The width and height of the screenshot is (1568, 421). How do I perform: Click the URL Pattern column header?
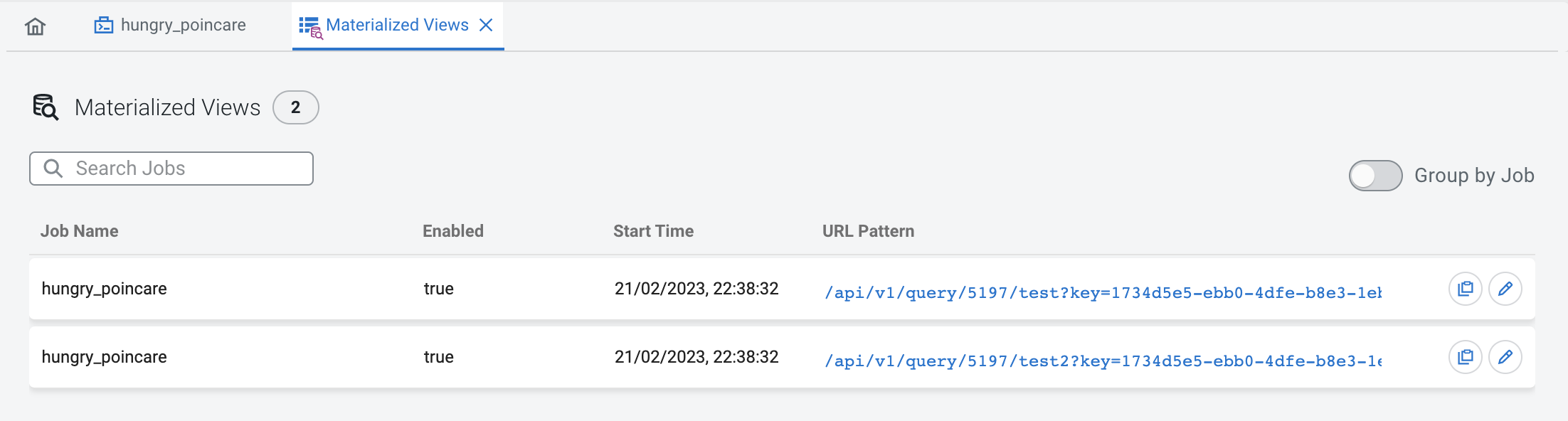coord(868,231)
